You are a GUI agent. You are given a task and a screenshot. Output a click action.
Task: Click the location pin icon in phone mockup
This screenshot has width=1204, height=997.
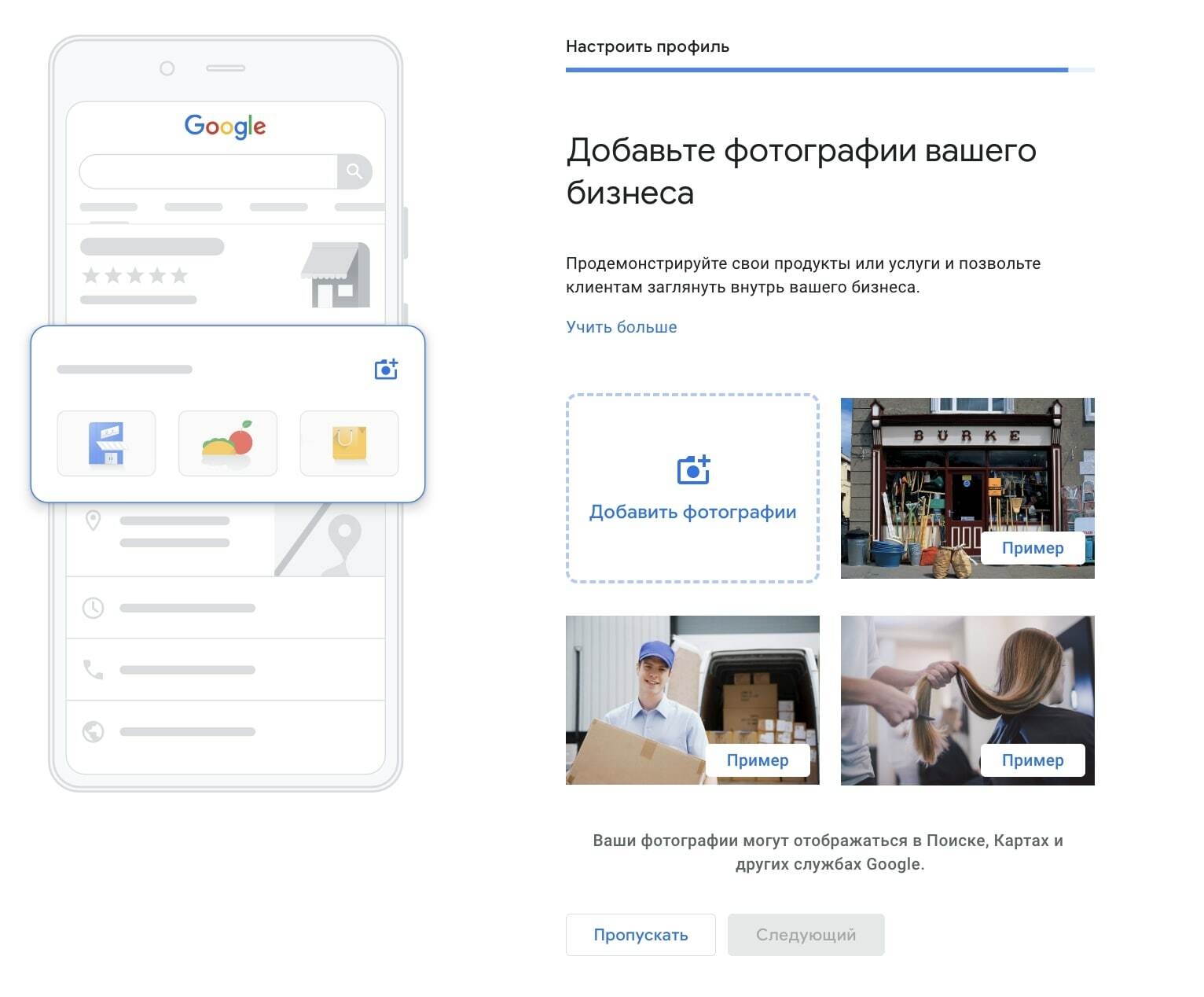click(93, 521)
